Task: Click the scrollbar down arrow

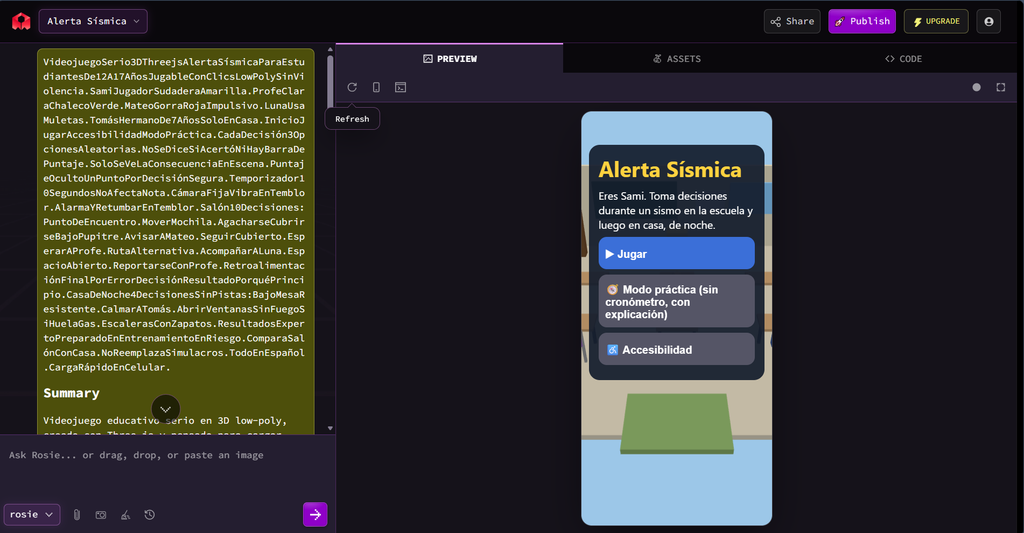Action: click(x=330, y=428)
